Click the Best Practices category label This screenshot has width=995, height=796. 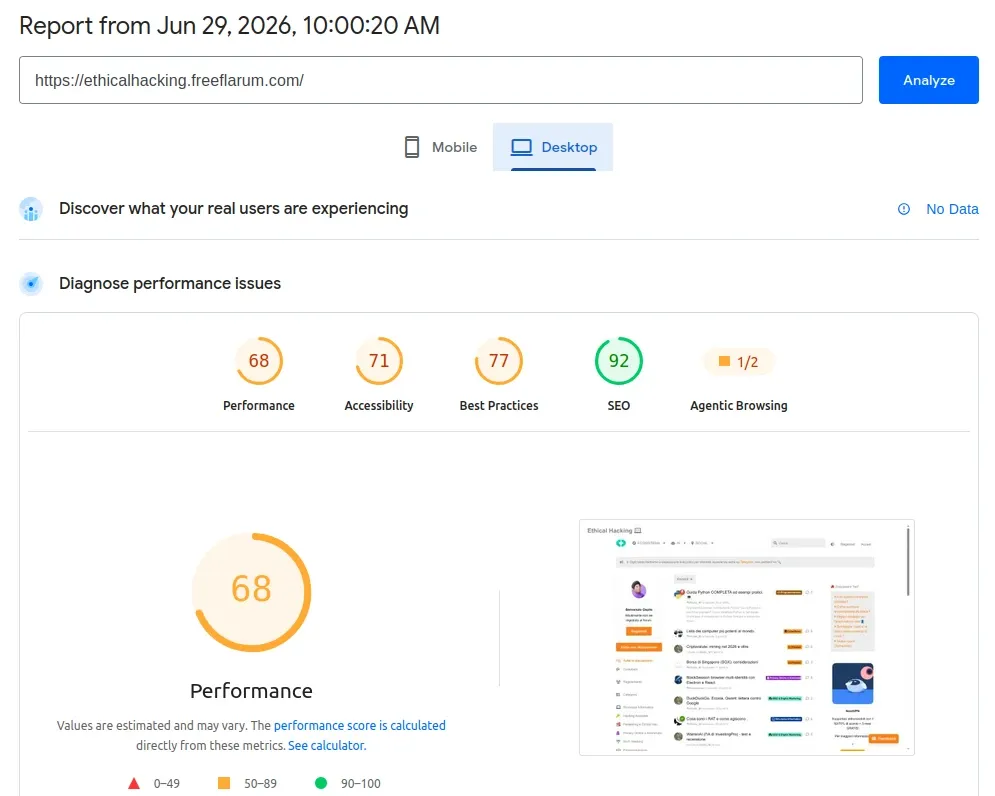tap(499, 406)
